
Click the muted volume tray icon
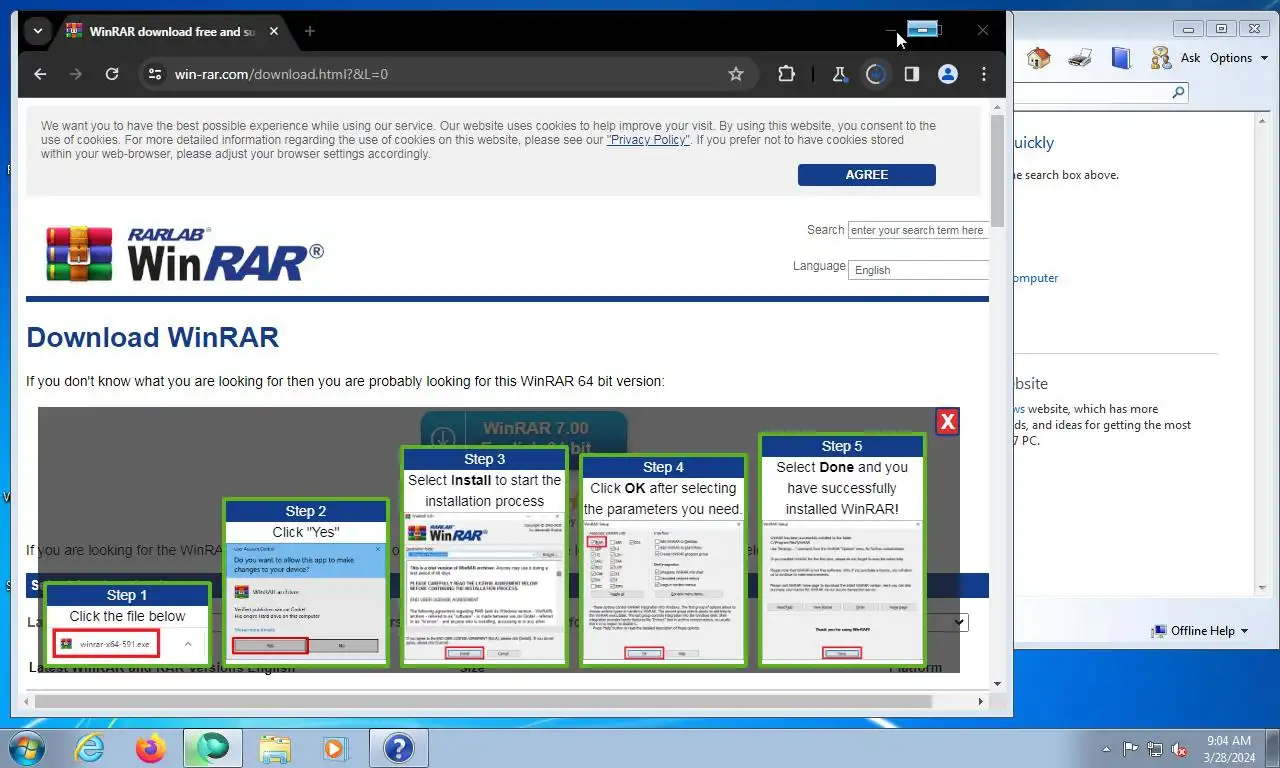point(1180,749)
